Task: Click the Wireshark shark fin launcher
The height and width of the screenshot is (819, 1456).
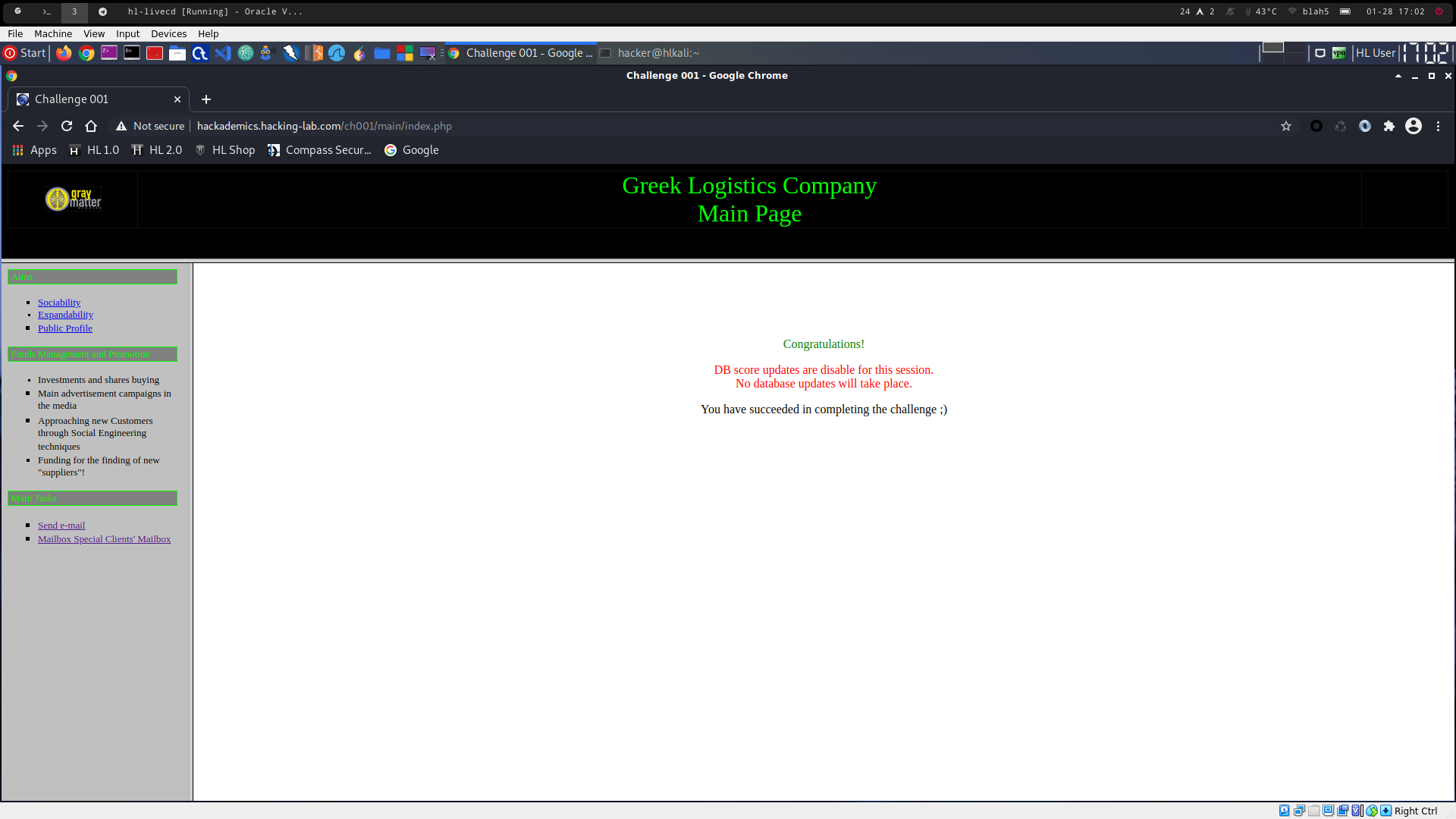Action: click(337, 53)
